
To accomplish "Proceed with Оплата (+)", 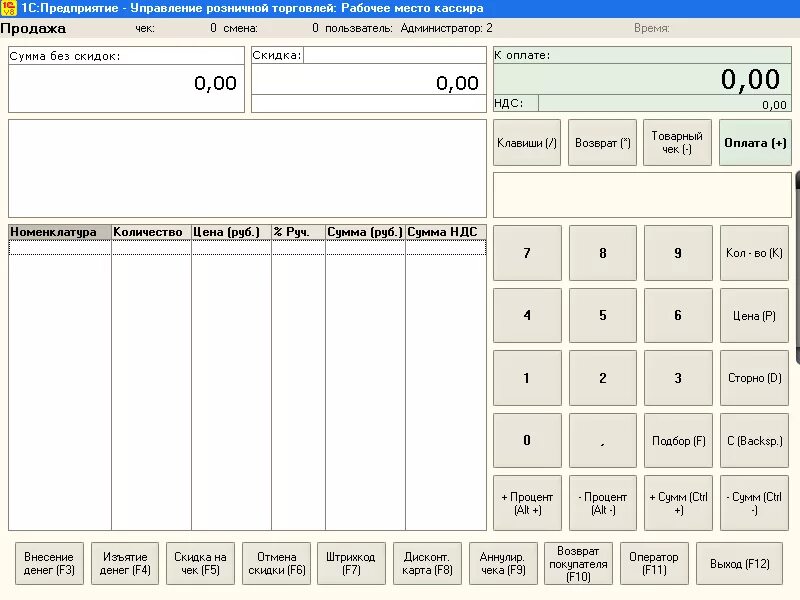I will pos(755,143).
